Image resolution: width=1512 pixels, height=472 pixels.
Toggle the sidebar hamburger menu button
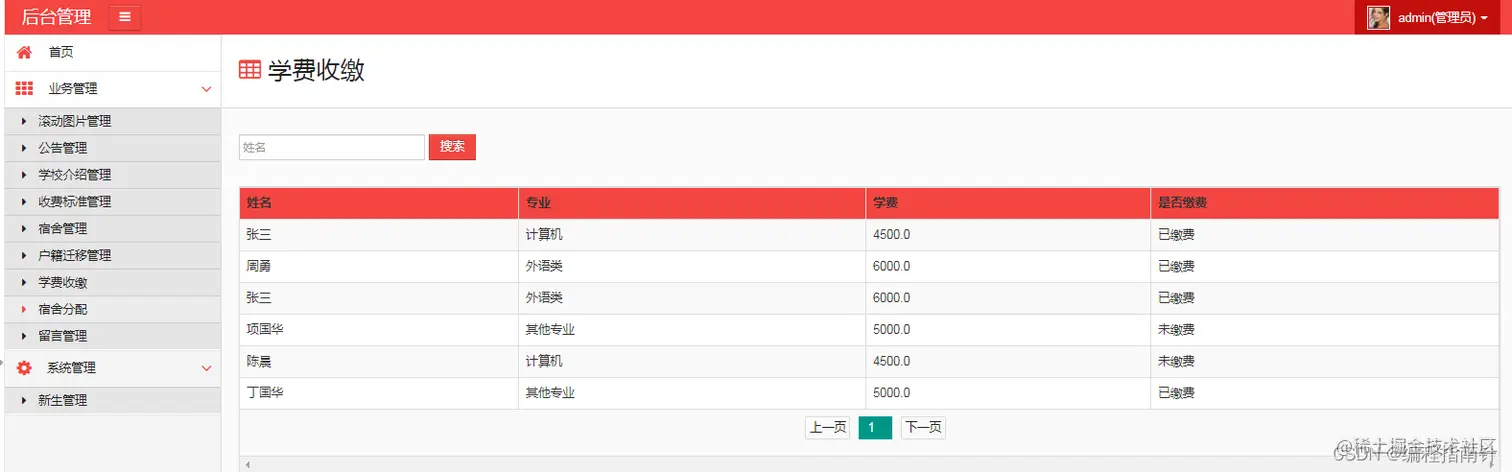pyautogui.click(x=124, y=17)
